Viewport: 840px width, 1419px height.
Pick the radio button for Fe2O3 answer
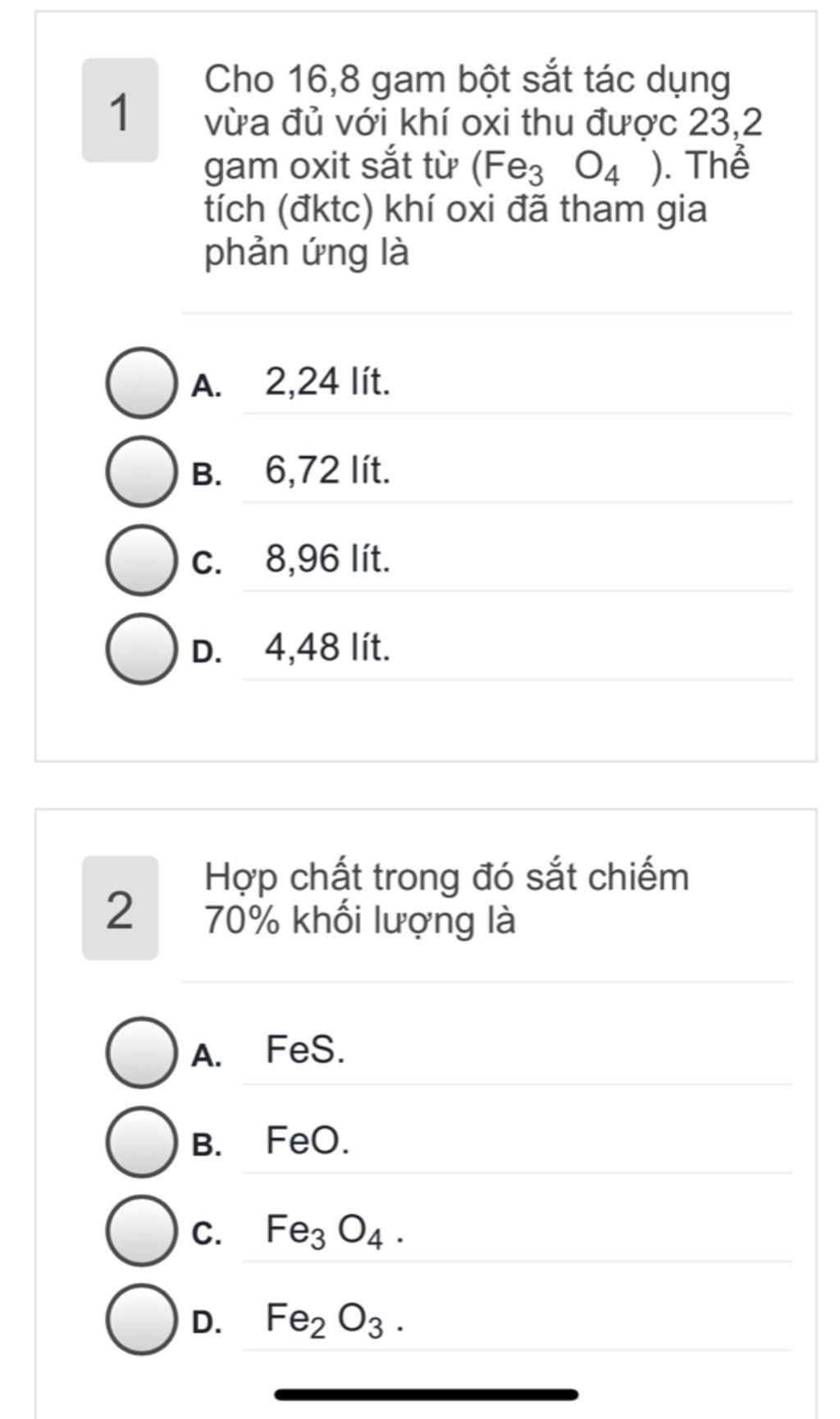click(141, 1318)
